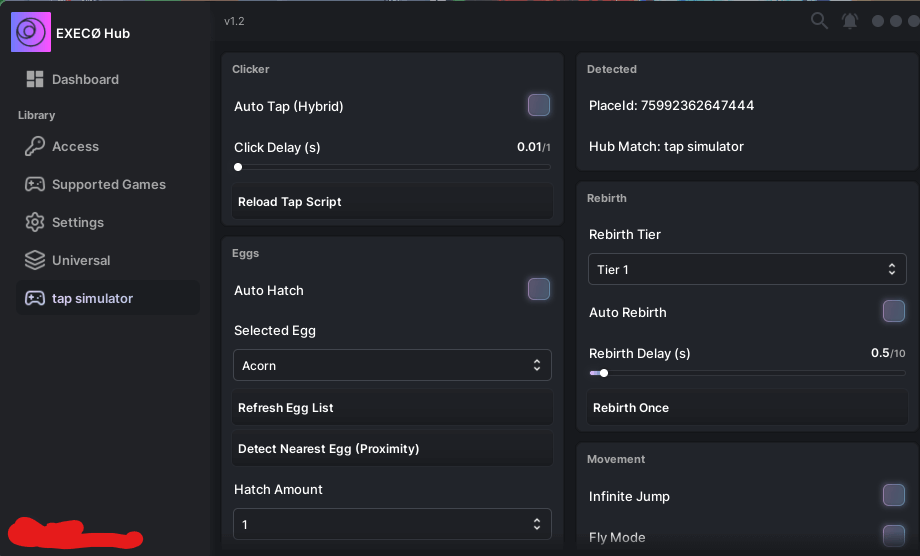Enable the Auto Hatch toggle

pyautogui.click(x=539, y=289)
